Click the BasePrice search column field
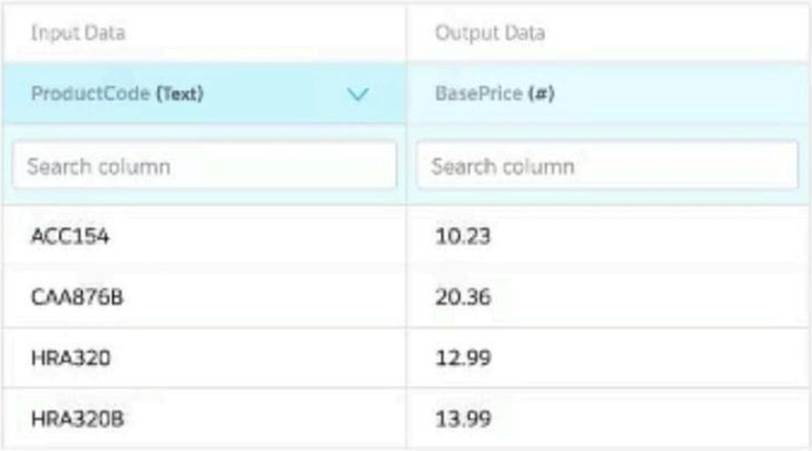The height and width of the screenshot is (451, 812). (x=607, y=166)
